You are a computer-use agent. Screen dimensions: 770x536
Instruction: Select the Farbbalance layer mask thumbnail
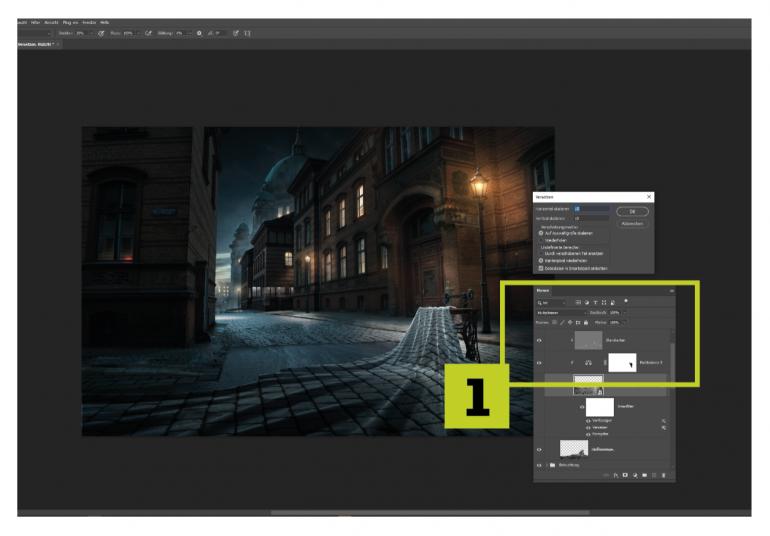pyautogui.click(x=622, y=363)
